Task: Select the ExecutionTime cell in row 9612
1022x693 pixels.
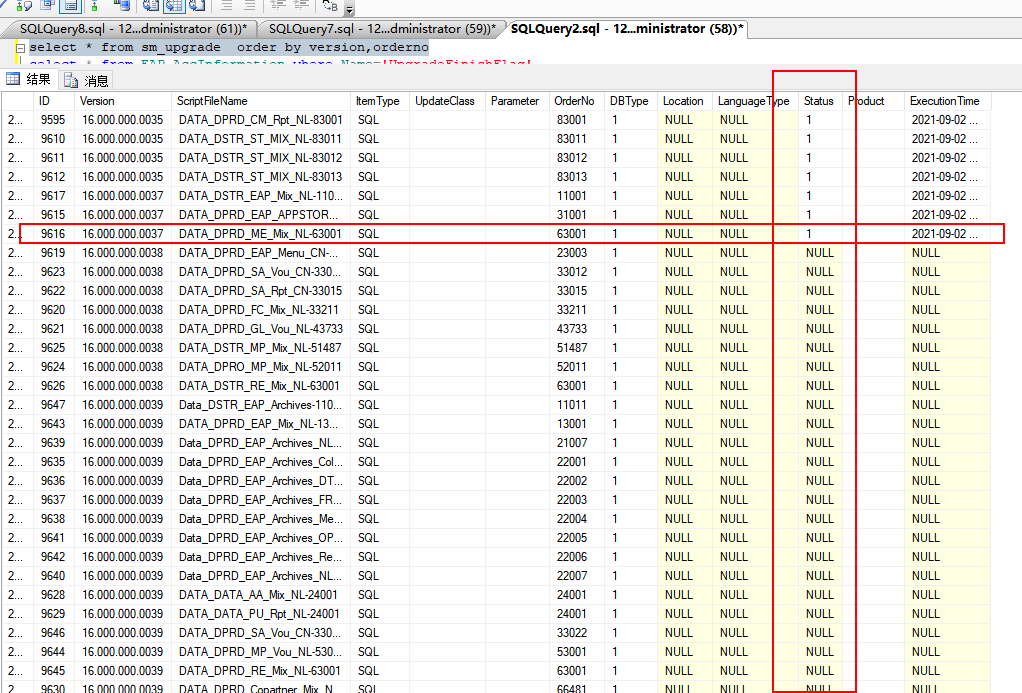Action: click(x=948, y=177)
